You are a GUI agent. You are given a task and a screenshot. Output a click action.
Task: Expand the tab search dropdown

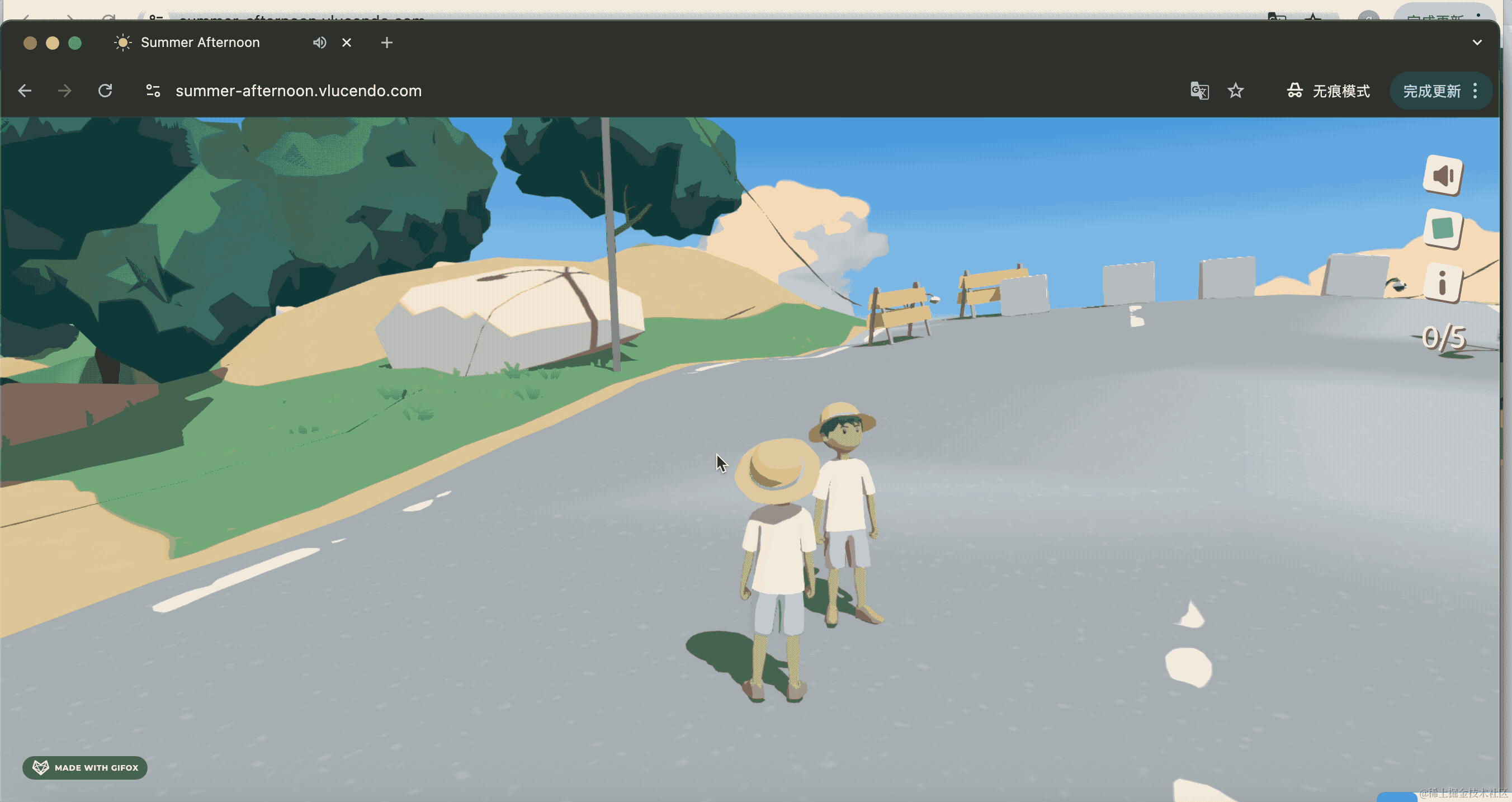click(1477, 43)
